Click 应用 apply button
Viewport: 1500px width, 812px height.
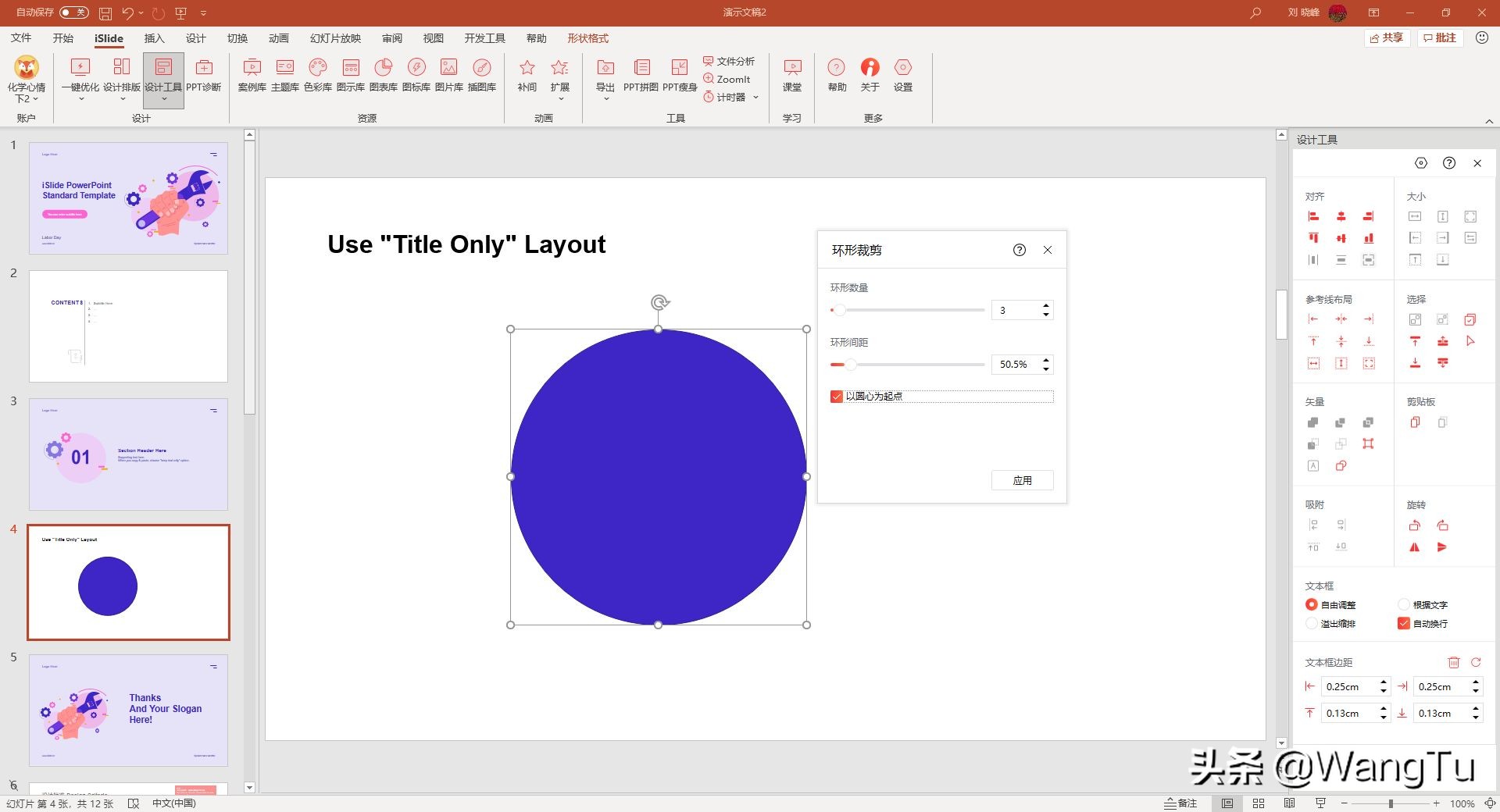[1022, 480]
